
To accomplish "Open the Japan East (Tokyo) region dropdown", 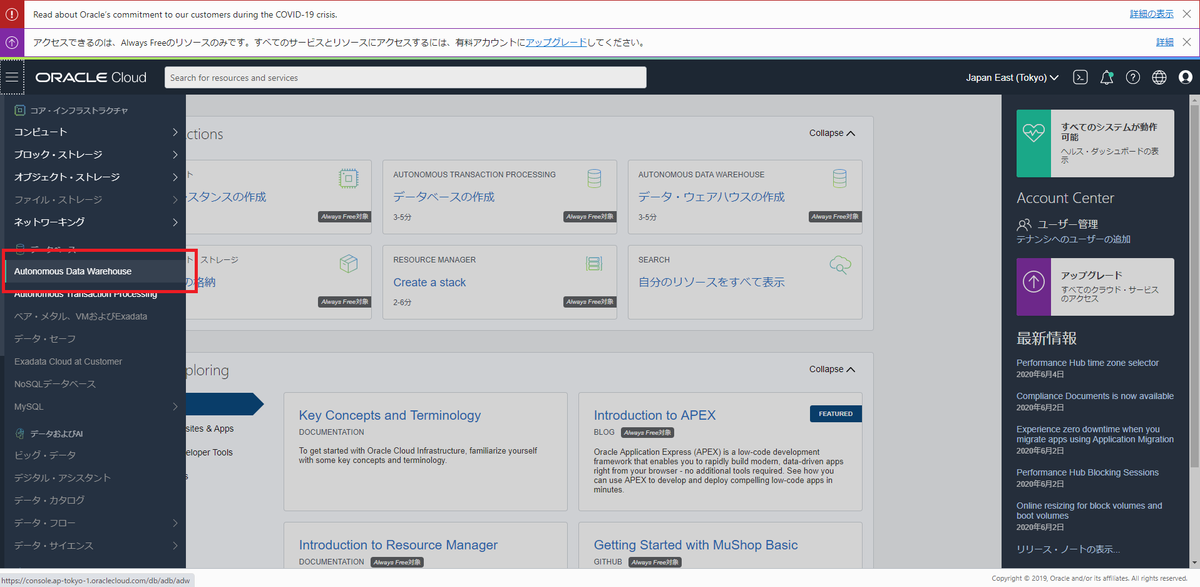I will pos(1012,77).
